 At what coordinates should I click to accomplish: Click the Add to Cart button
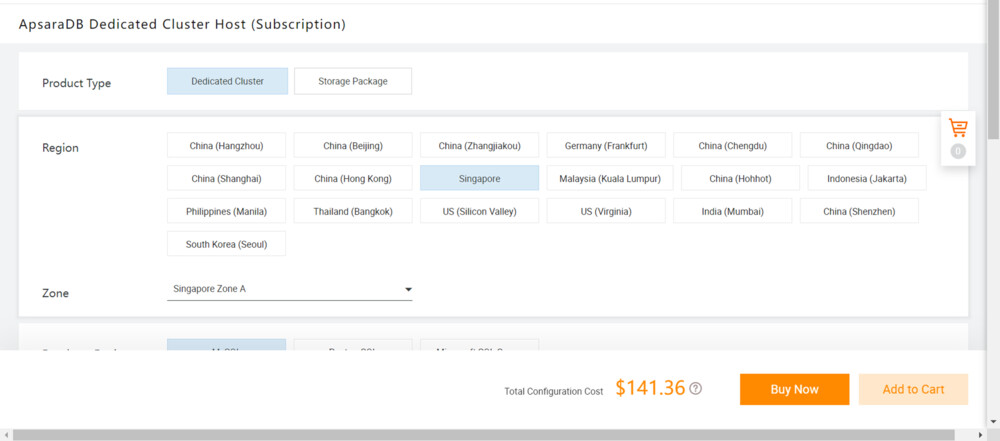click(x=913, y=389)
